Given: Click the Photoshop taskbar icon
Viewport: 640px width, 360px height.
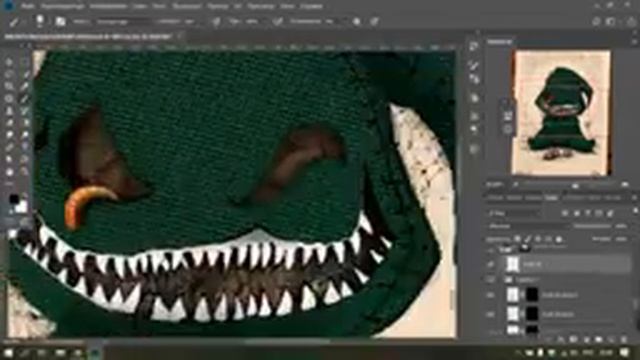Looking at the screenshot, I should 95,352.
